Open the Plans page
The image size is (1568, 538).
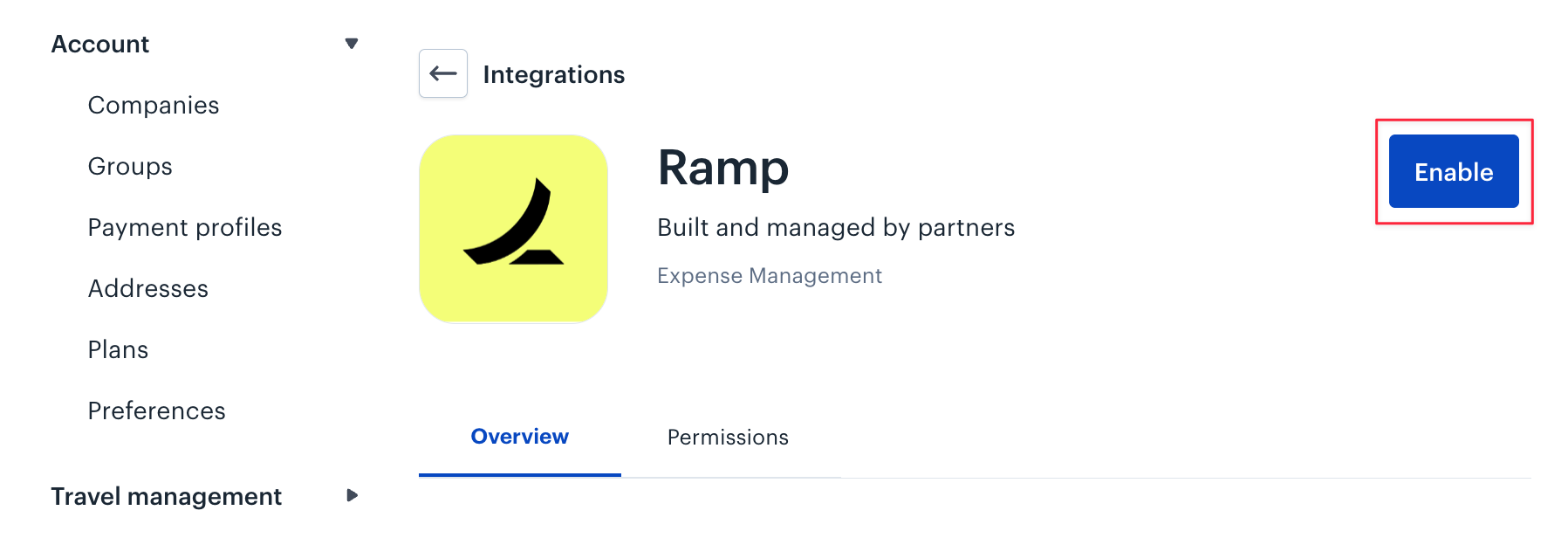click(118, 349)
